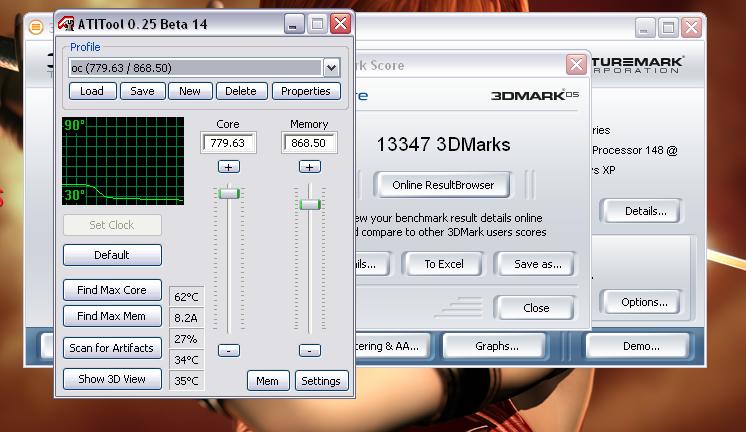
Task: Click the 35°C readout
Action: 186,381
